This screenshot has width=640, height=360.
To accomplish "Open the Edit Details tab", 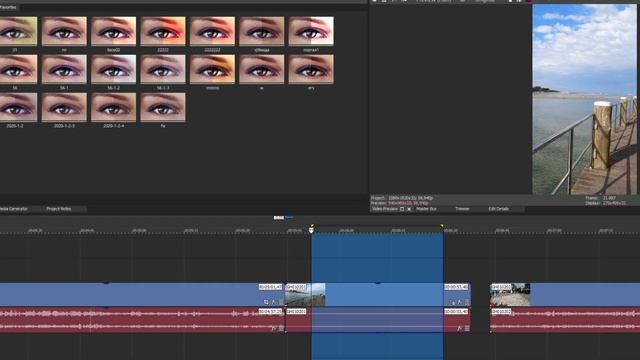I will pos(498,209).
